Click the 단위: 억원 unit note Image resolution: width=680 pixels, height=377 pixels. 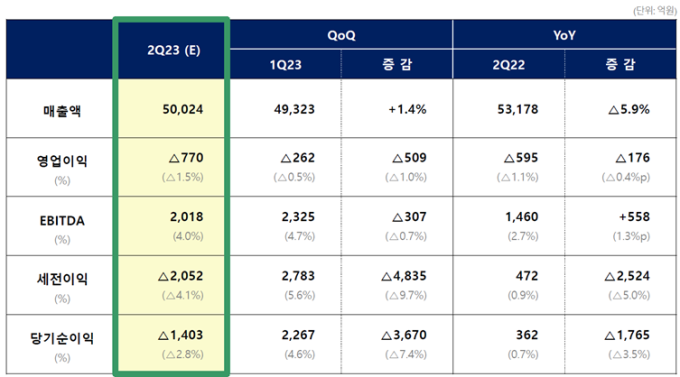tap(655, 10)
